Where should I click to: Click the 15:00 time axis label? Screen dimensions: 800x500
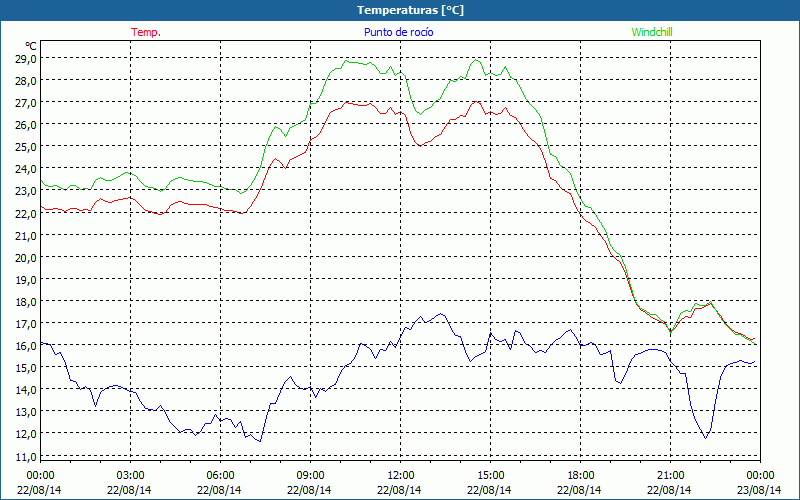coord(490,476)
